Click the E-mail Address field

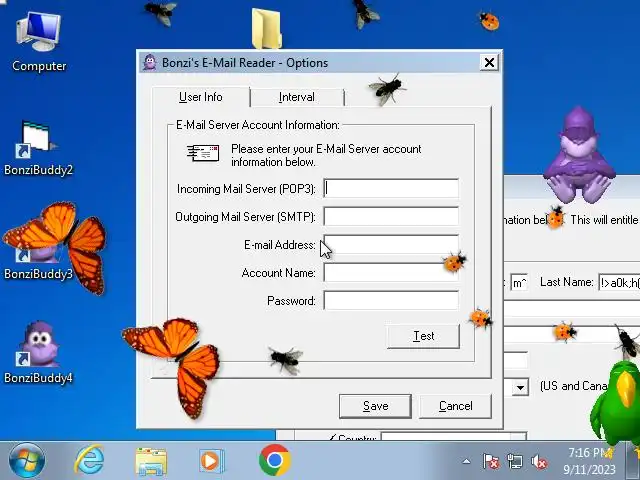391,244
